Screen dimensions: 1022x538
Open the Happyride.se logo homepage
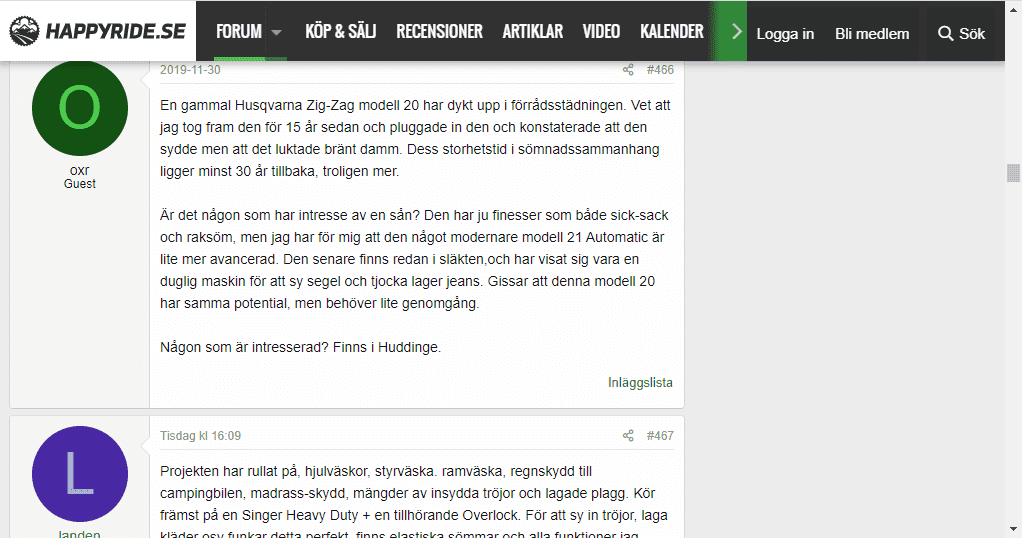point(98,31)
